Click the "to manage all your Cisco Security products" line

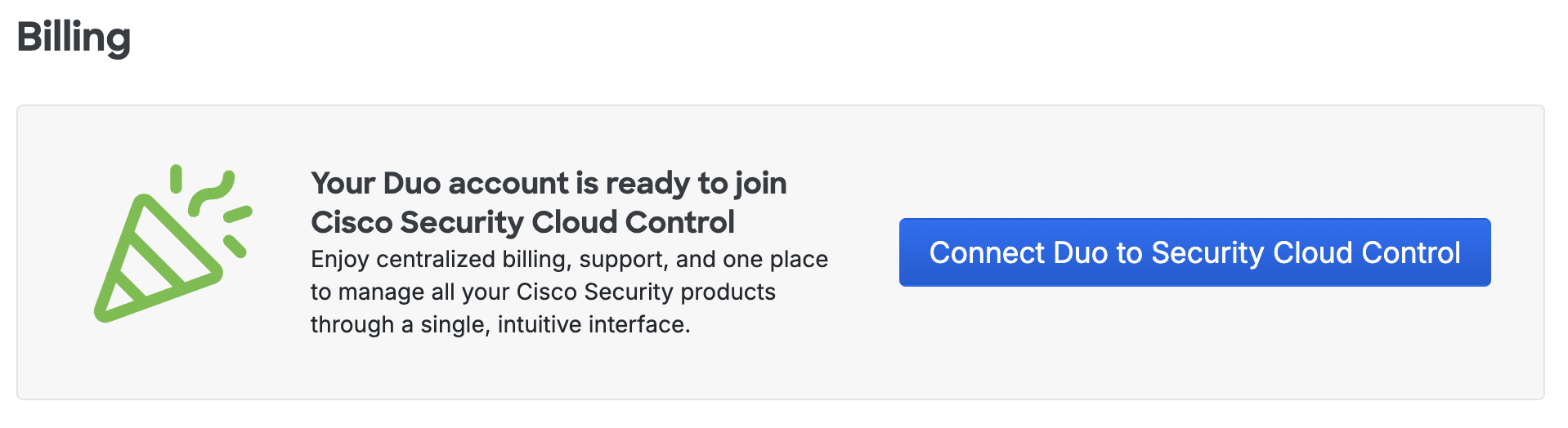pos(543,292)
